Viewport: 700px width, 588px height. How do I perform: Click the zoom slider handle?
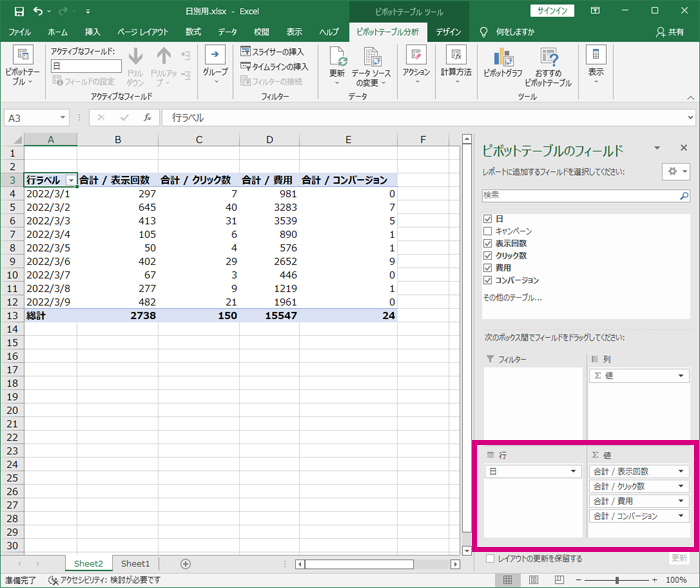click(617, 580)
